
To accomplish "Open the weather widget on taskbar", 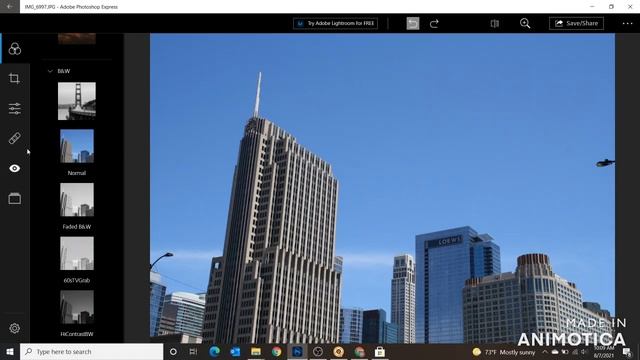I will click(x=503, y=352).
